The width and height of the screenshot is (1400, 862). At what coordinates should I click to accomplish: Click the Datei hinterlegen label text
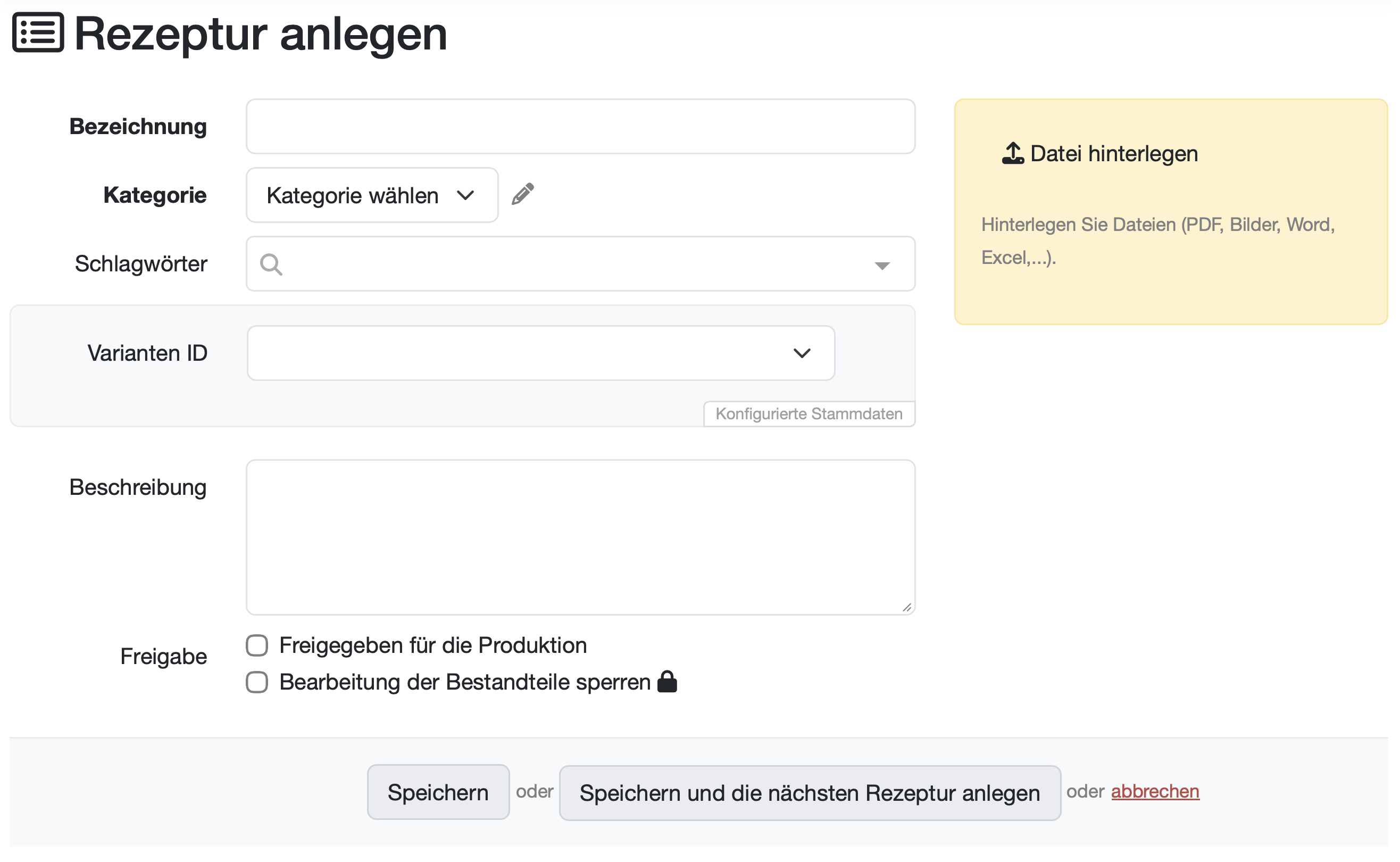coord(1113,154)
